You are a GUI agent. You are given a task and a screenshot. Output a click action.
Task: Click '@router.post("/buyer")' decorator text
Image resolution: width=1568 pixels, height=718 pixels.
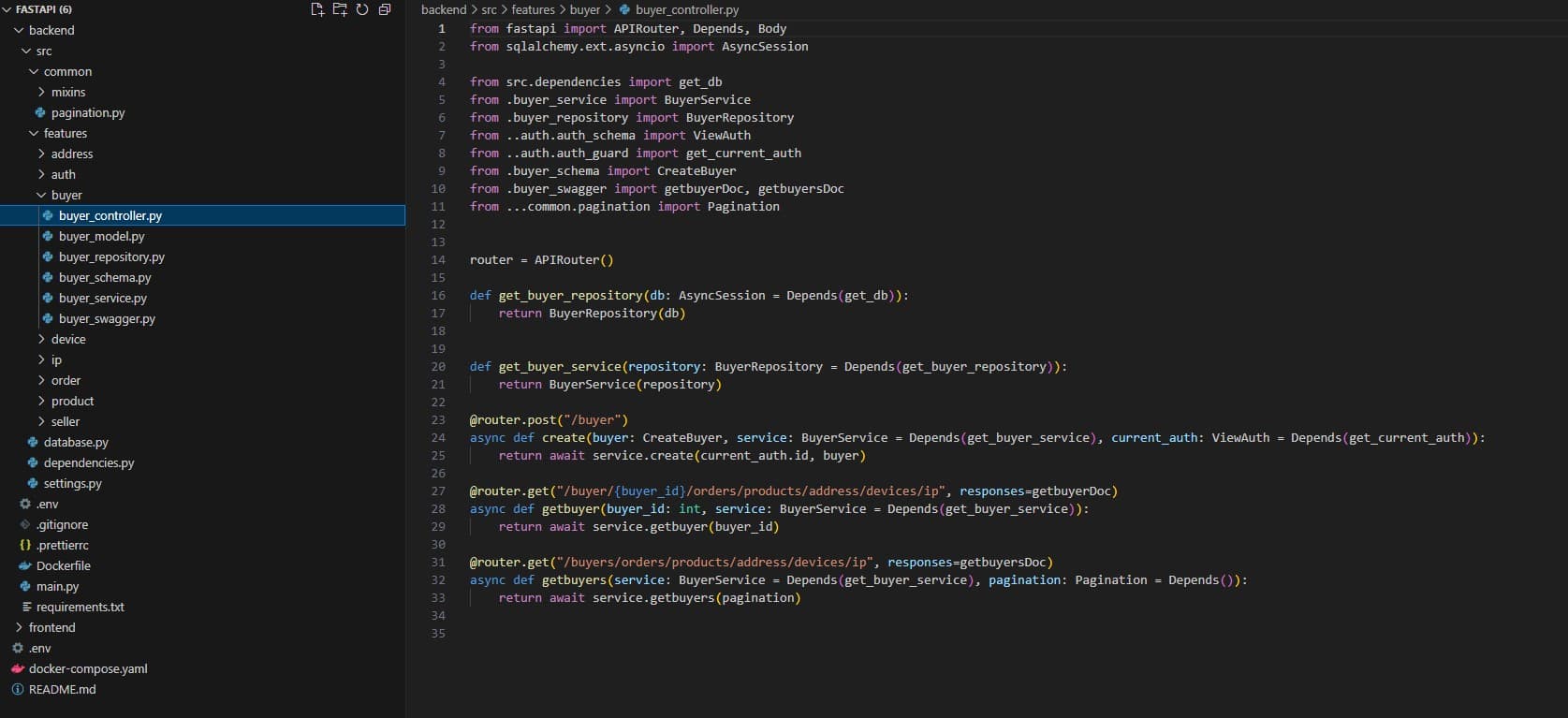pos(550,419)
